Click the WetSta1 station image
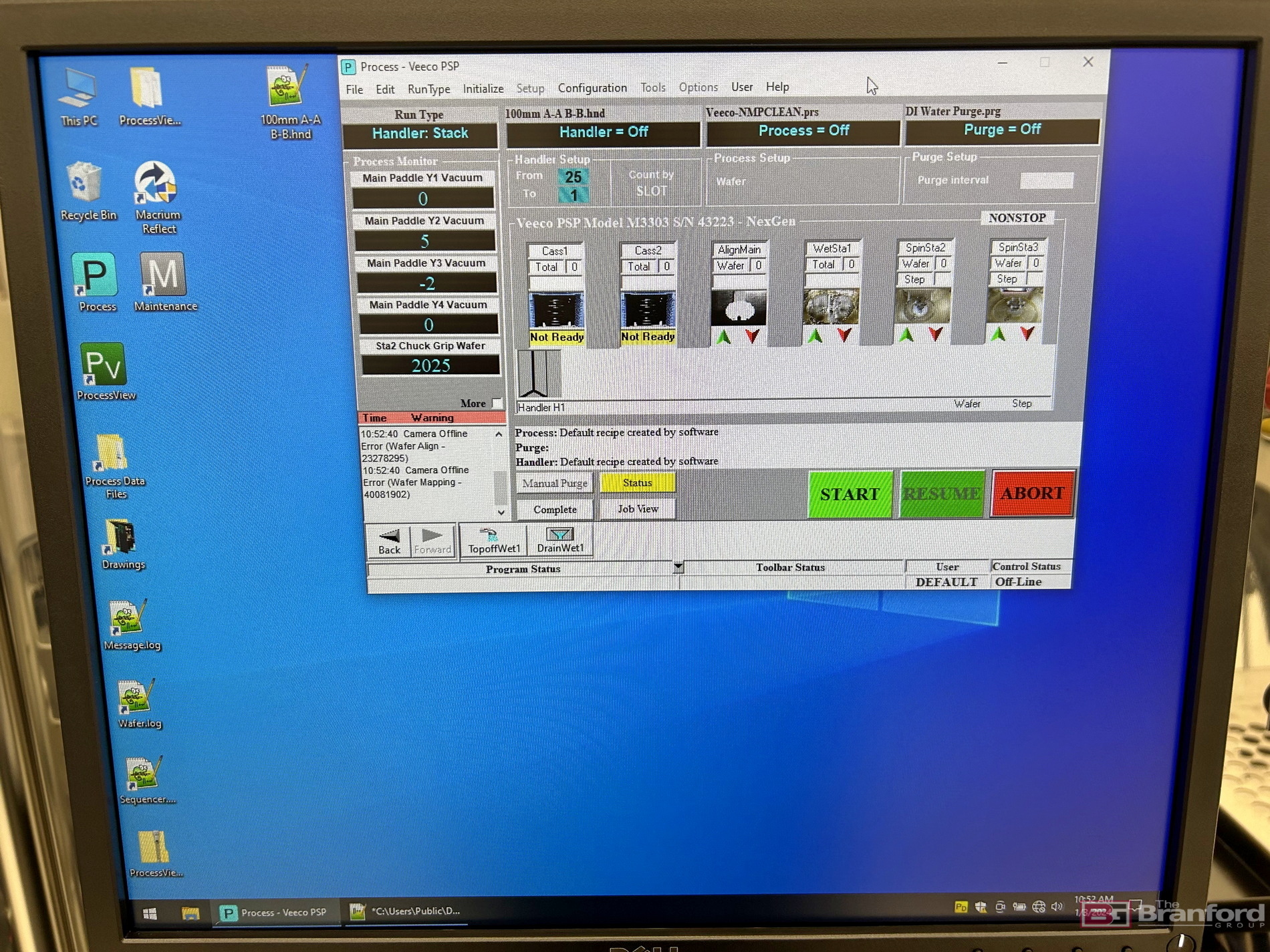The image size is (1270, 952). click(831, 307)
